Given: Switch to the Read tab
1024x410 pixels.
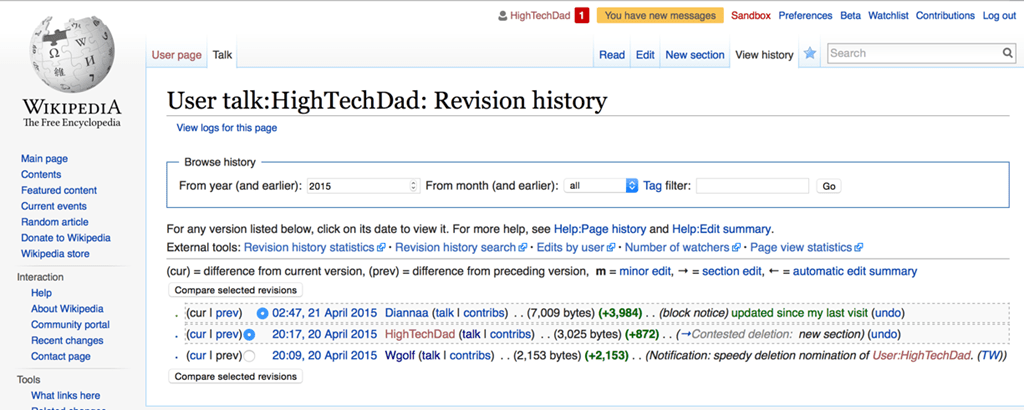Looking at the screenshot, I should click(x=612, y=55).
